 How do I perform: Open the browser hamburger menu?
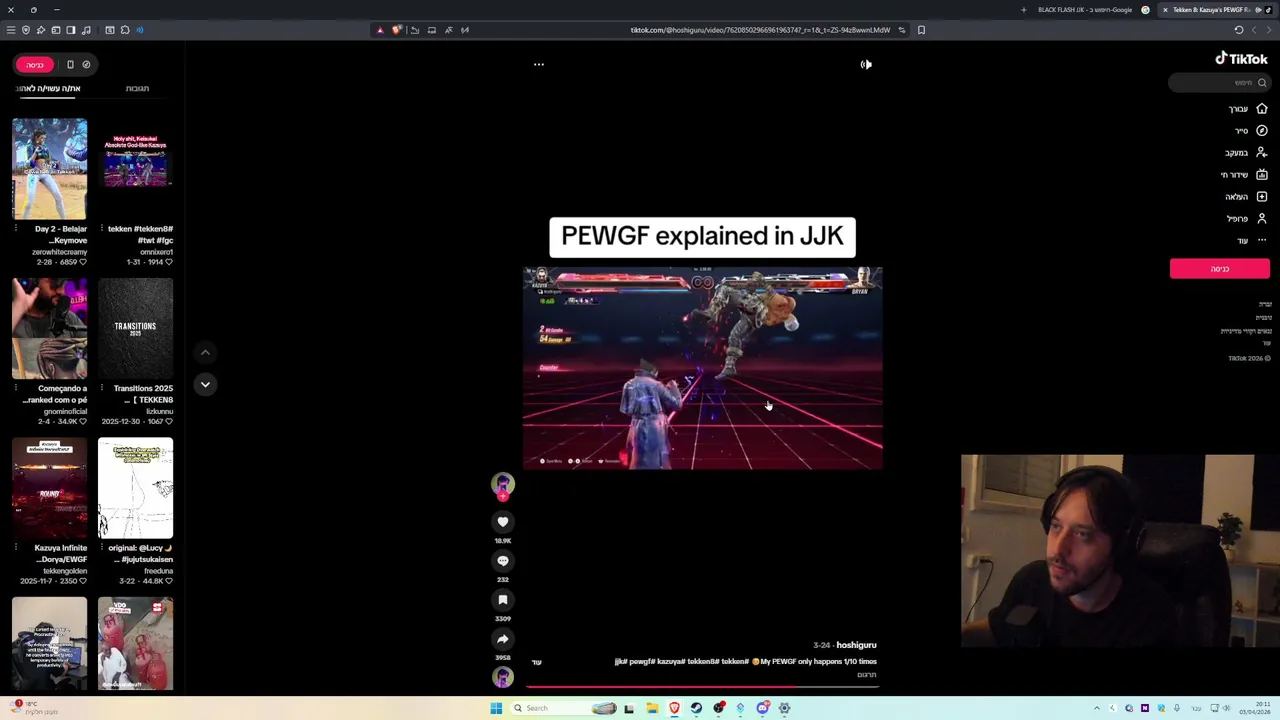(11, 30)
